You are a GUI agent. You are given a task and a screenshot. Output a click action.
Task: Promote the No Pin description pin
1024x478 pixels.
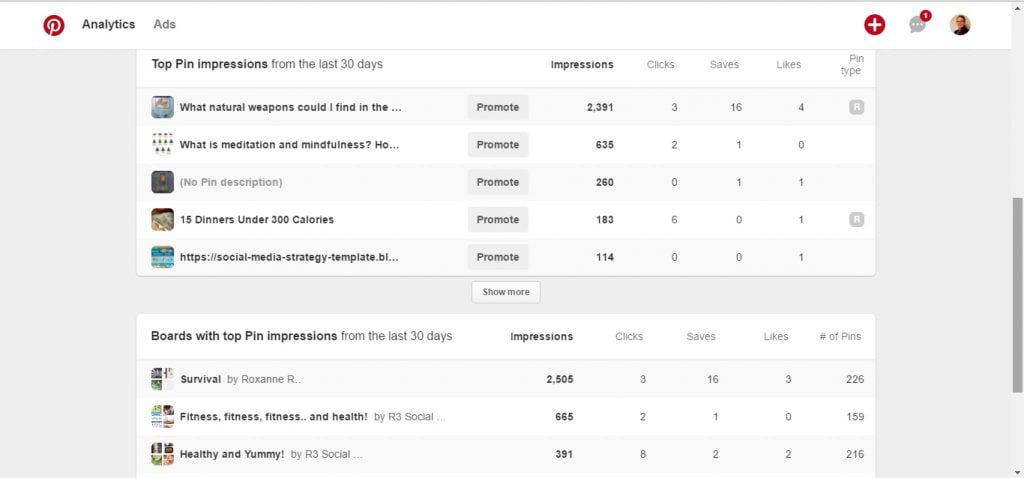click(498, 182)
